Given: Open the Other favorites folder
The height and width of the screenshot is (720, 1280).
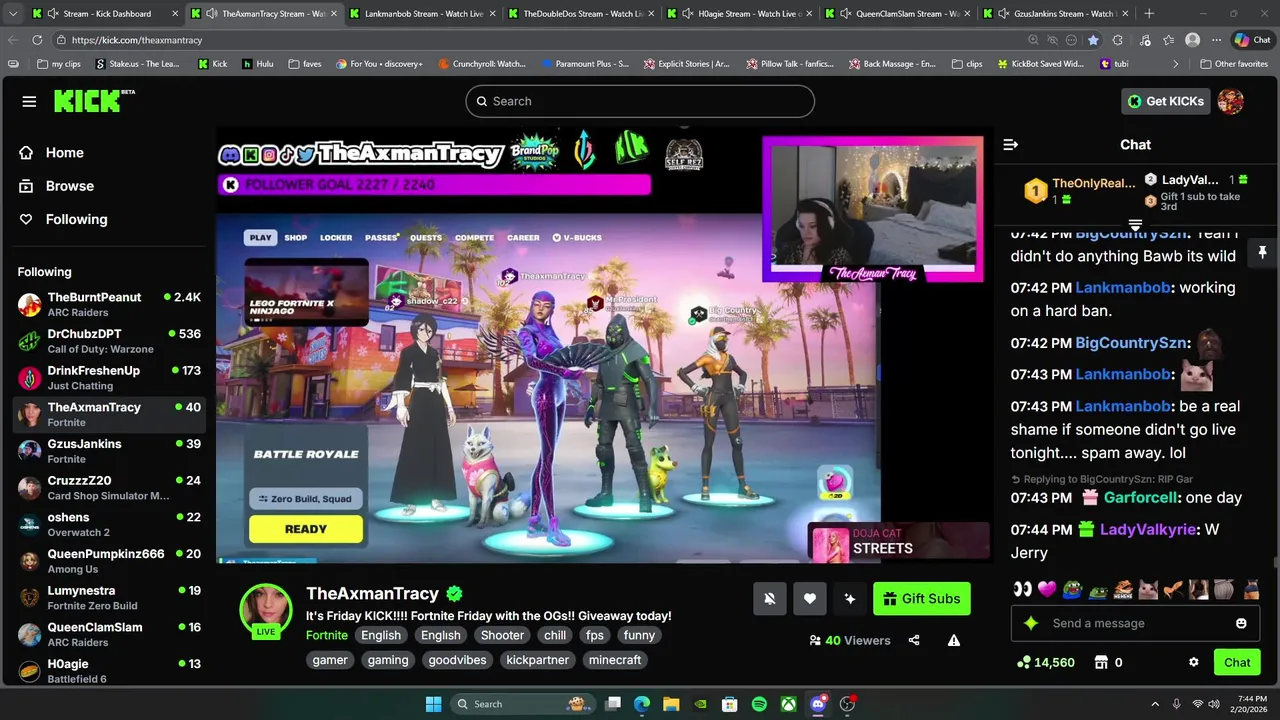Looking at the screenshot, I should 1233,63.
